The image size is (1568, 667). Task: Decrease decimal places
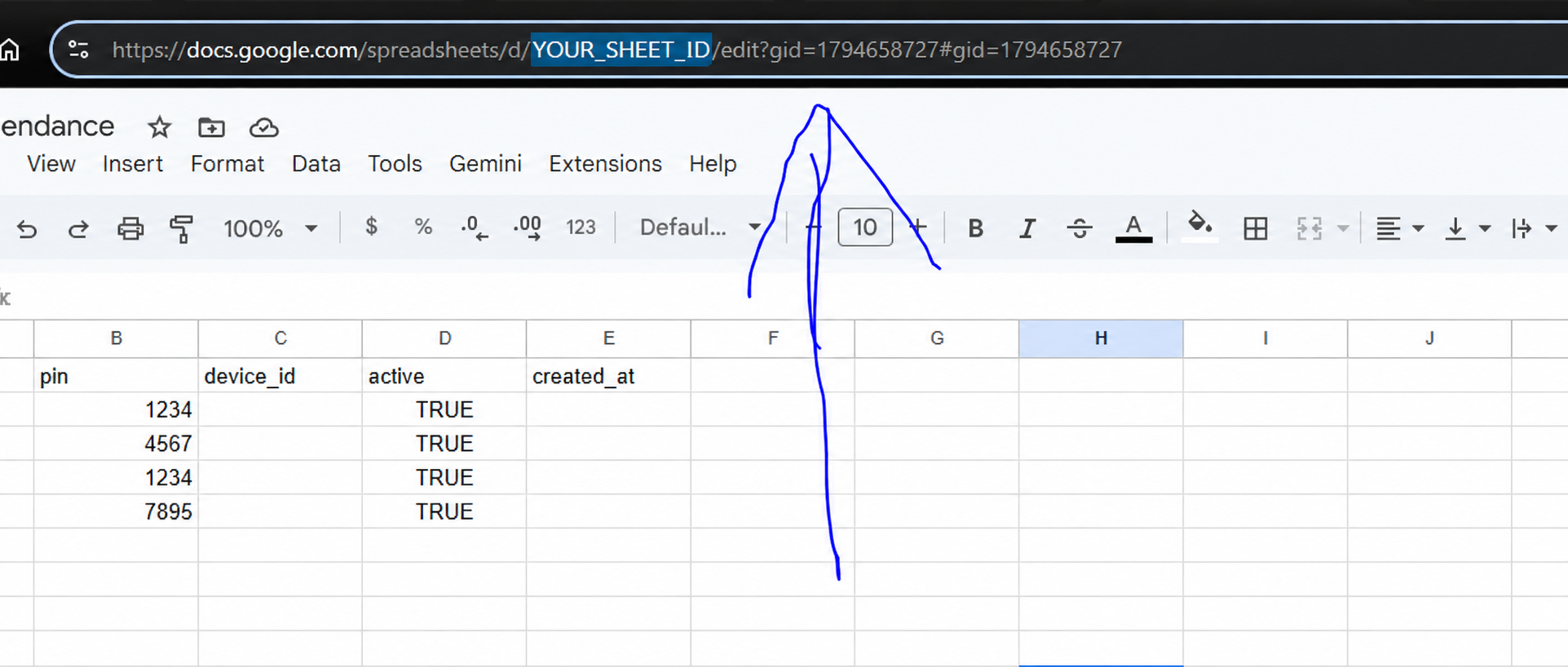pyautogui.click(x=475, y=227)
